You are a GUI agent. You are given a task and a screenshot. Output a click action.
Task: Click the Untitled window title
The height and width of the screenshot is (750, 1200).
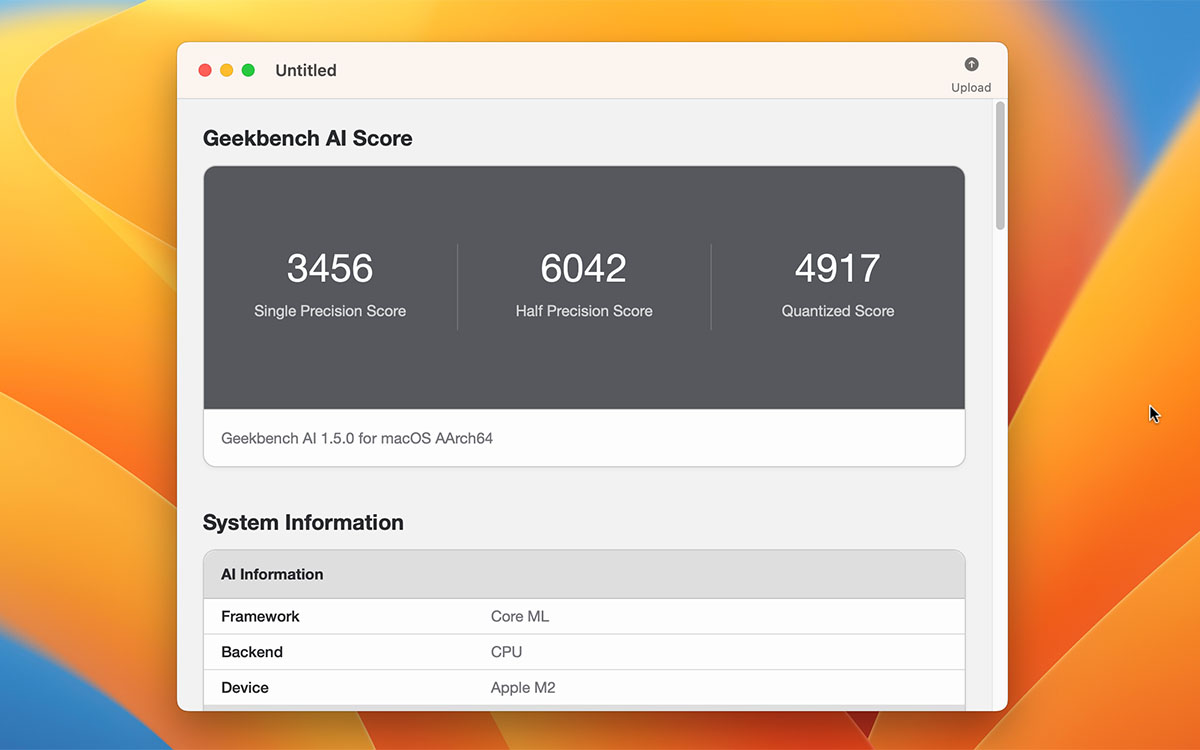tap(306, 70)
